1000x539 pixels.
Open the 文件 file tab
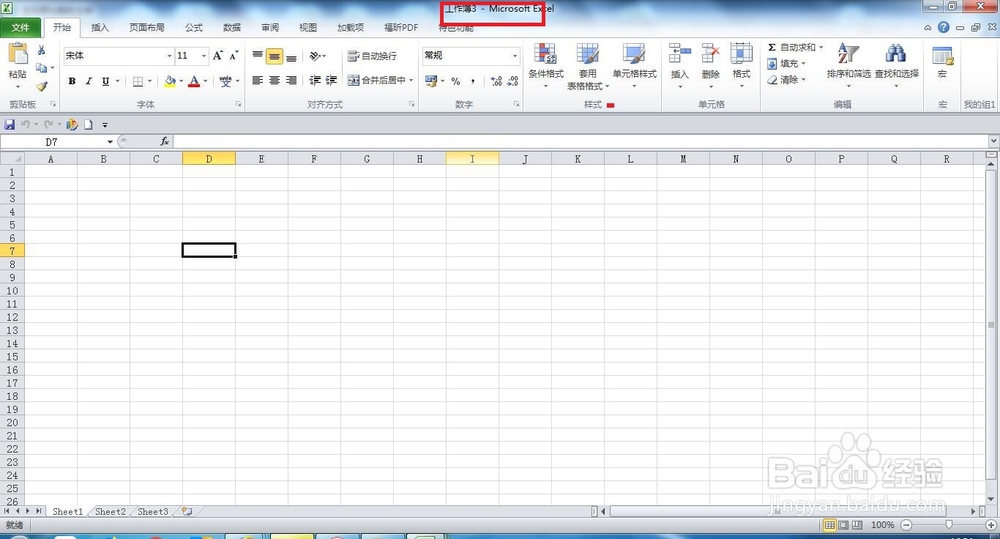pos(20,27)
